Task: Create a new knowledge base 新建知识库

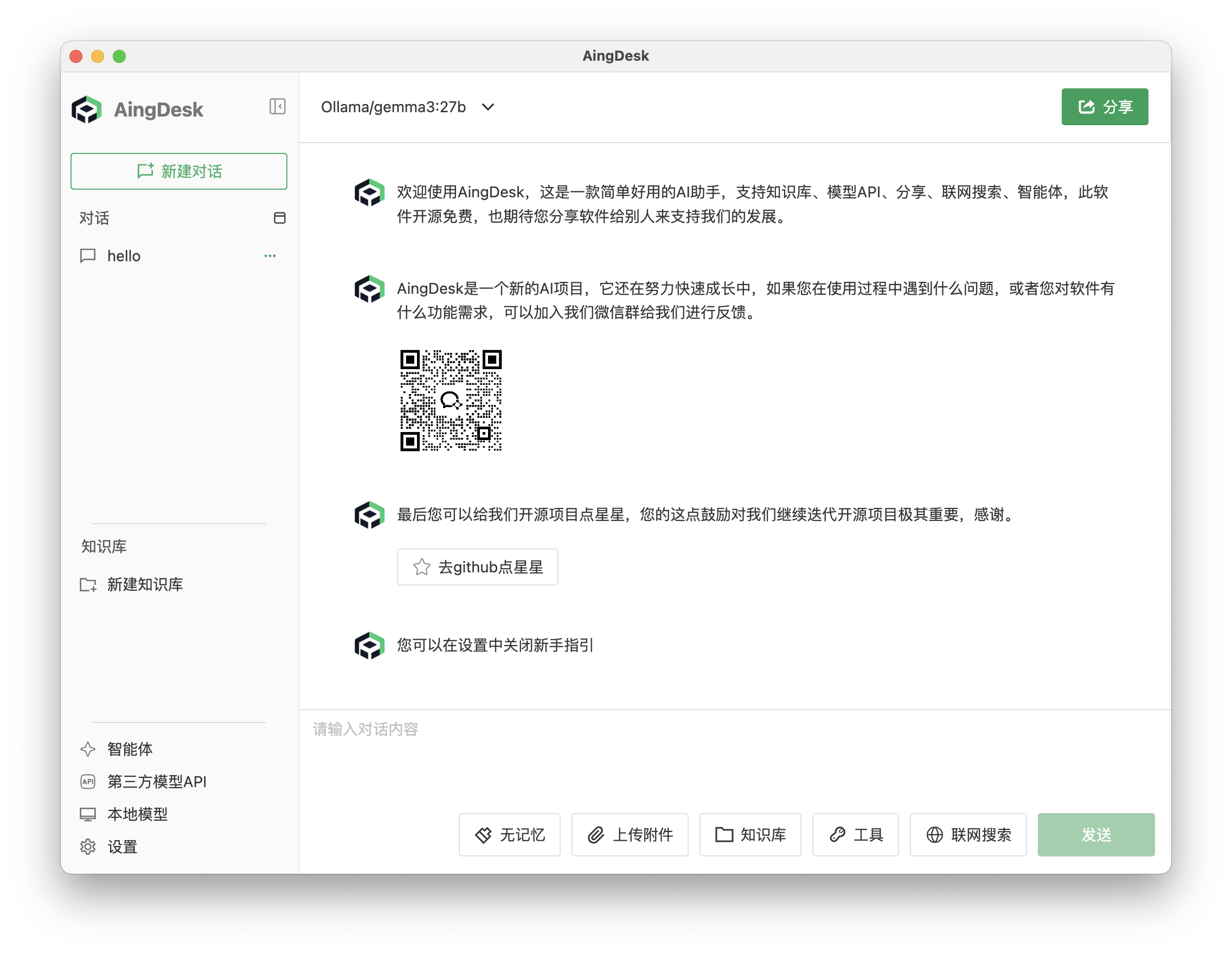Action: (x=145, y=585)
